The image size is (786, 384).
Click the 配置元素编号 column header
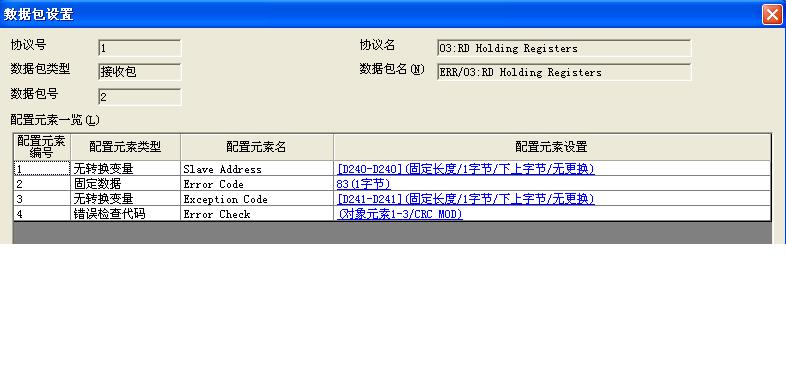(42, 147)
